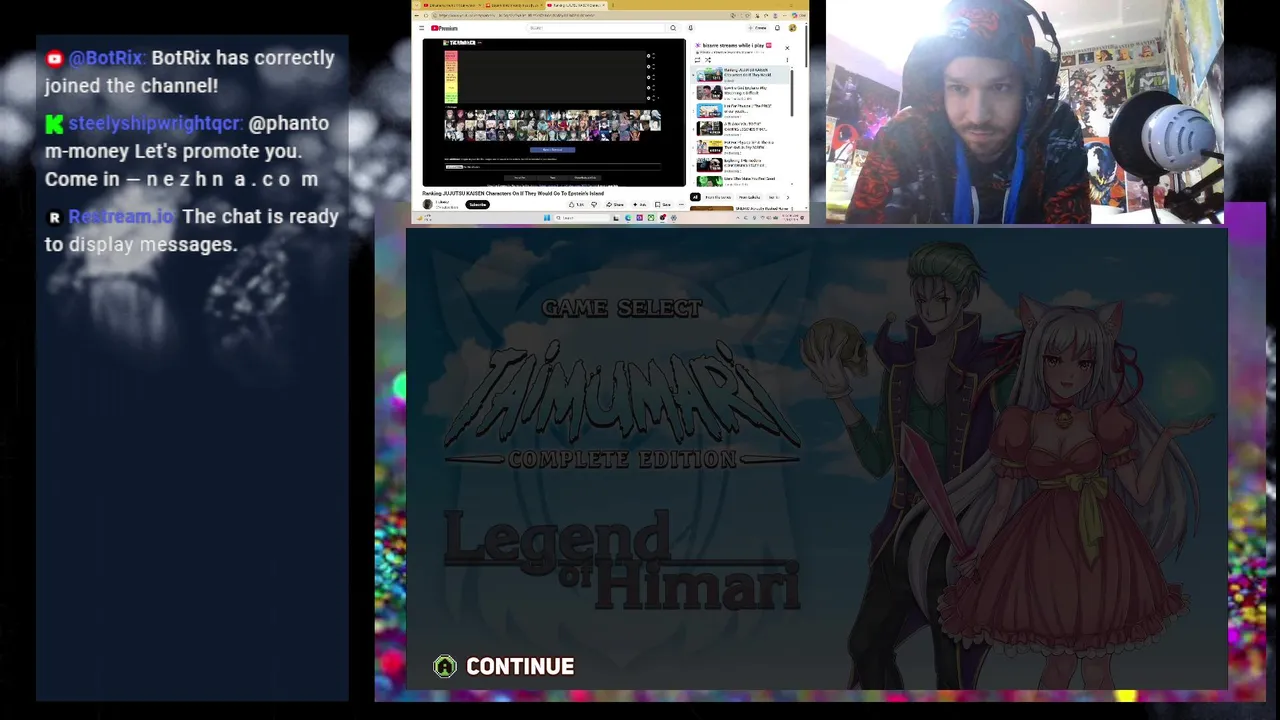Viewport: 1280px width, 720px height.
Task: Click the Restream.io chat name
Action: click(122, 216)
